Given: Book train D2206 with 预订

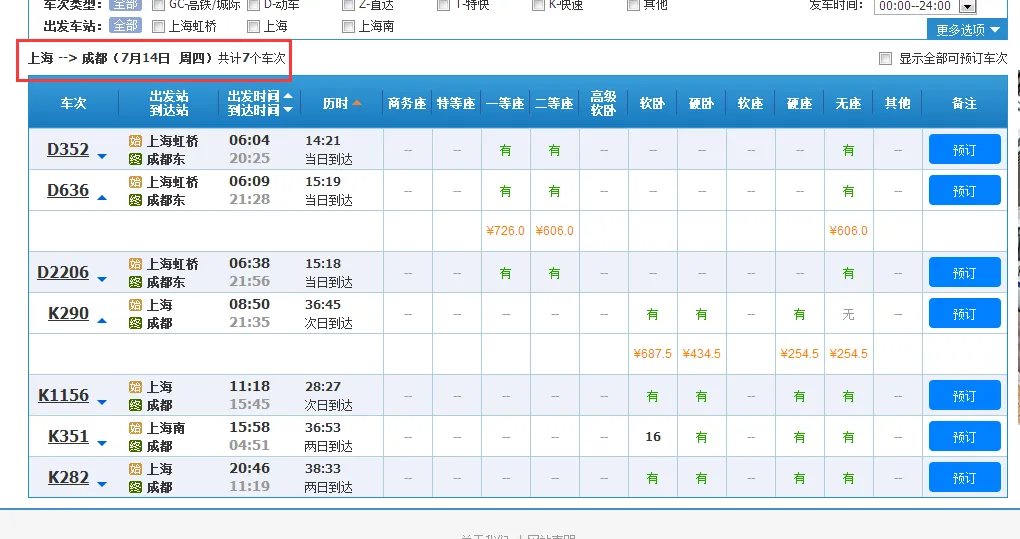Looking at the screenshot, I should point(964,272).
